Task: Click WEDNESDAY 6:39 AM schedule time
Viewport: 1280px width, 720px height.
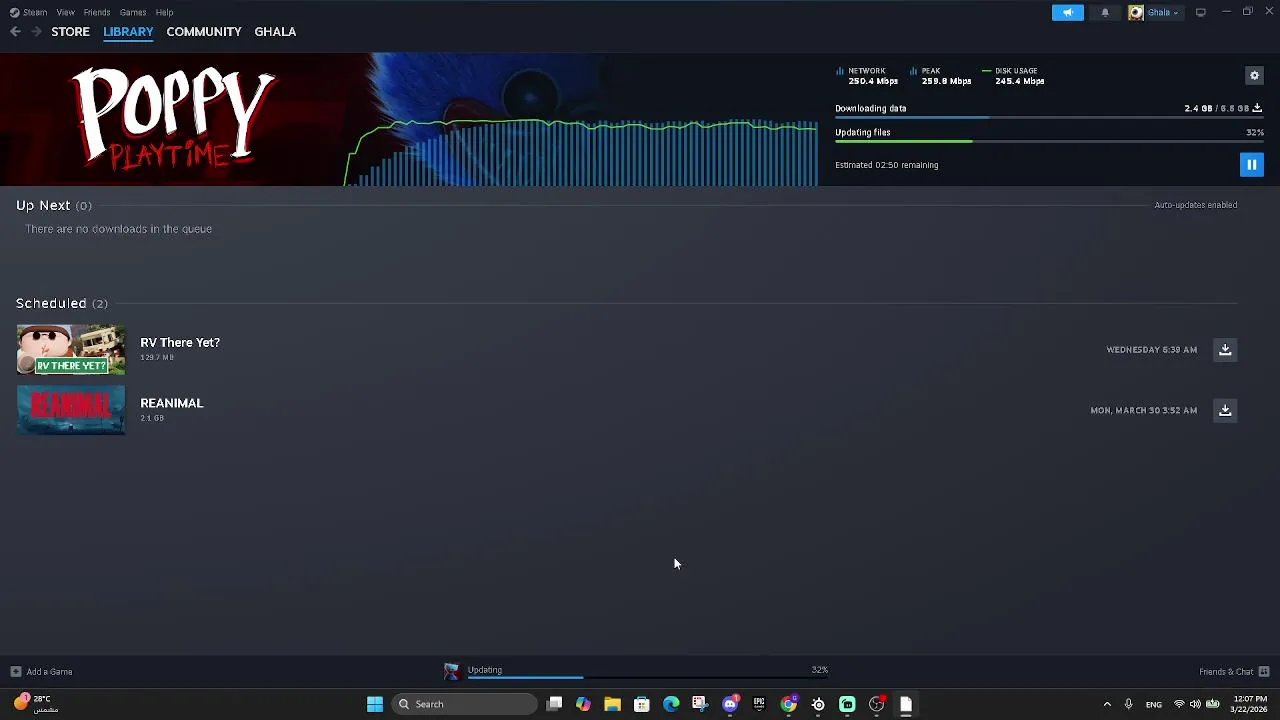Action: 1151,350
